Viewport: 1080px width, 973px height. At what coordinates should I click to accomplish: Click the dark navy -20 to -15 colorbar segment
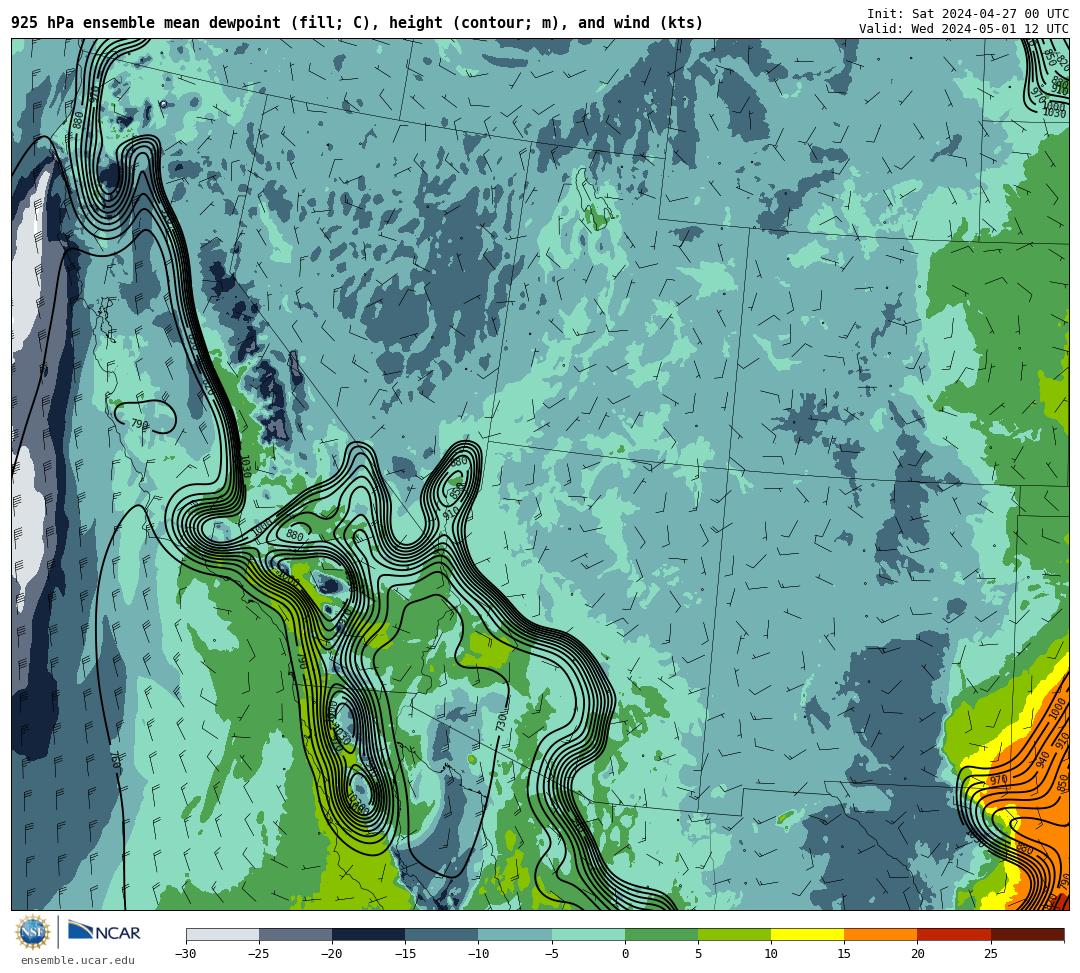pyautogui.click(x=368, y=934)
